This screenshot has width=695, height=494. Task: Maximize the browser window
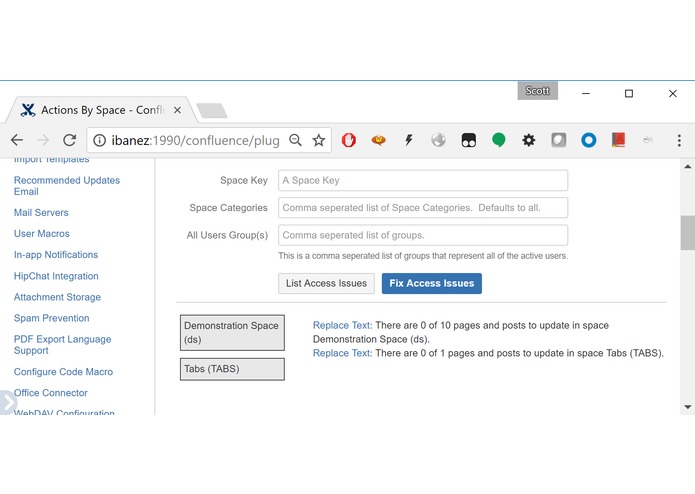click(629, 93)
